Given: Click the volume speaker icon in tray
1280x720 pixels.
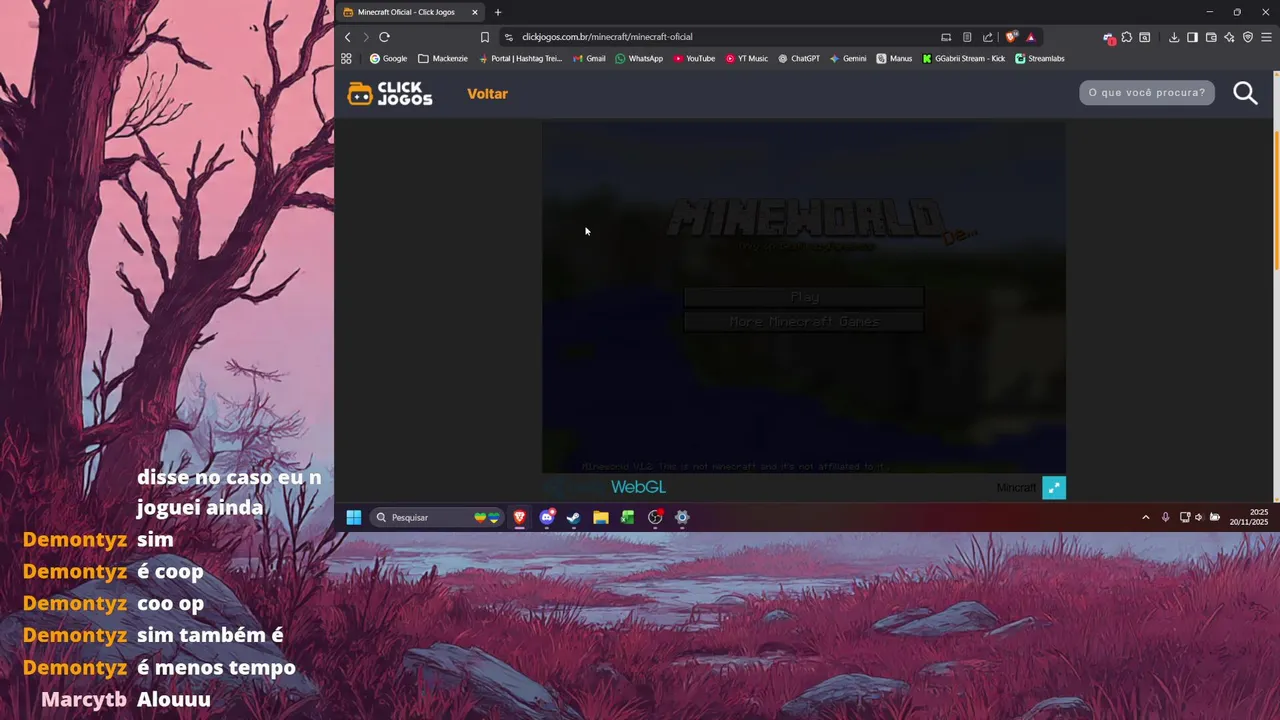Looking at the screenshot, I should [1199, 517].
